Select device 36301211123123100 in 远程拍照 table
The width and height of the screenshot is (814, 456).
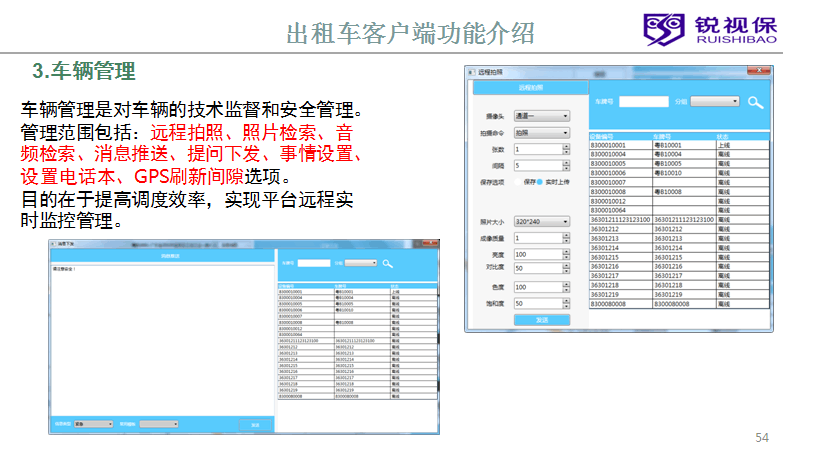pos(679,220)
